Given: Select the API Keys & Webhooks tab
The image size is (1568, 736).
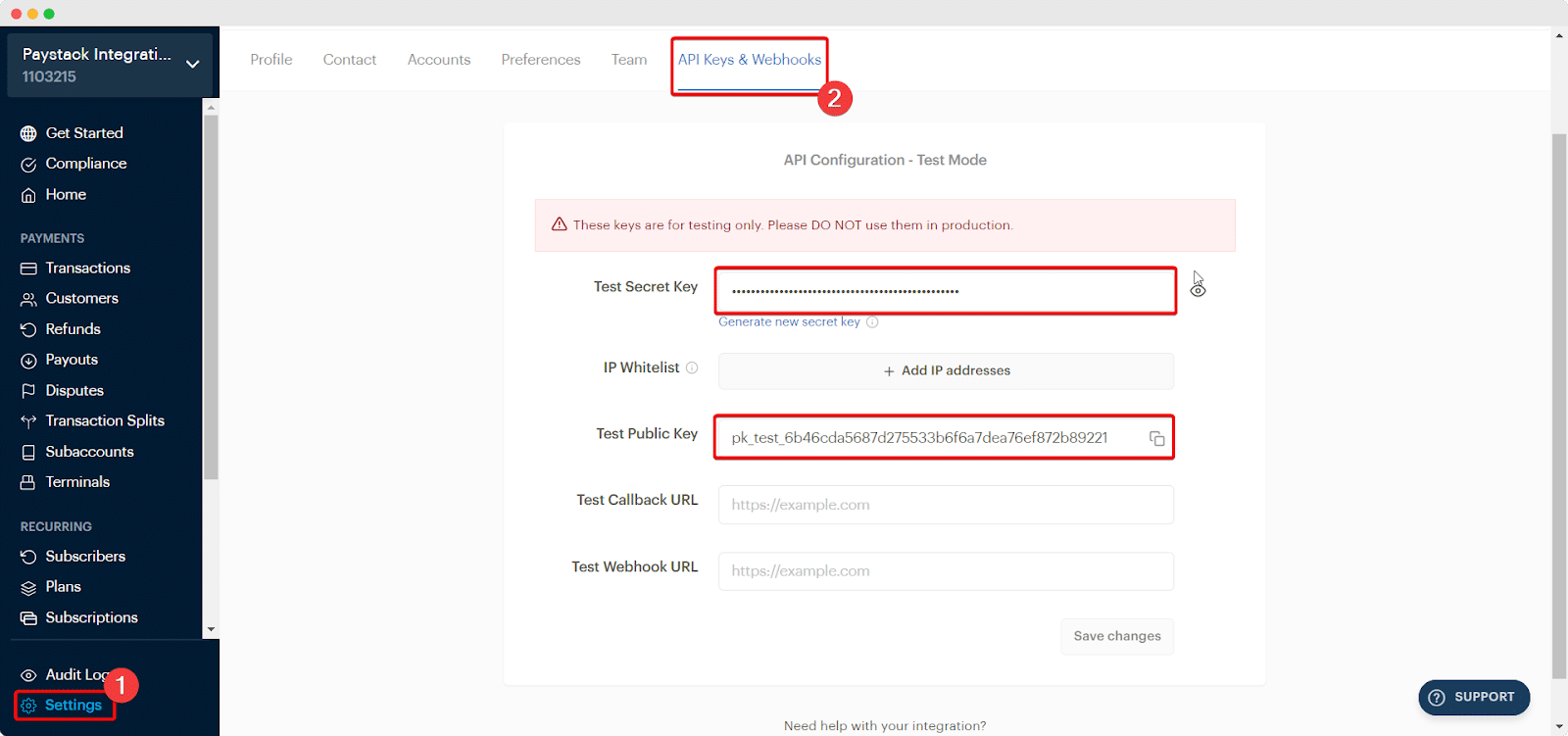Looking at the screenshot, I should point(750,60).
